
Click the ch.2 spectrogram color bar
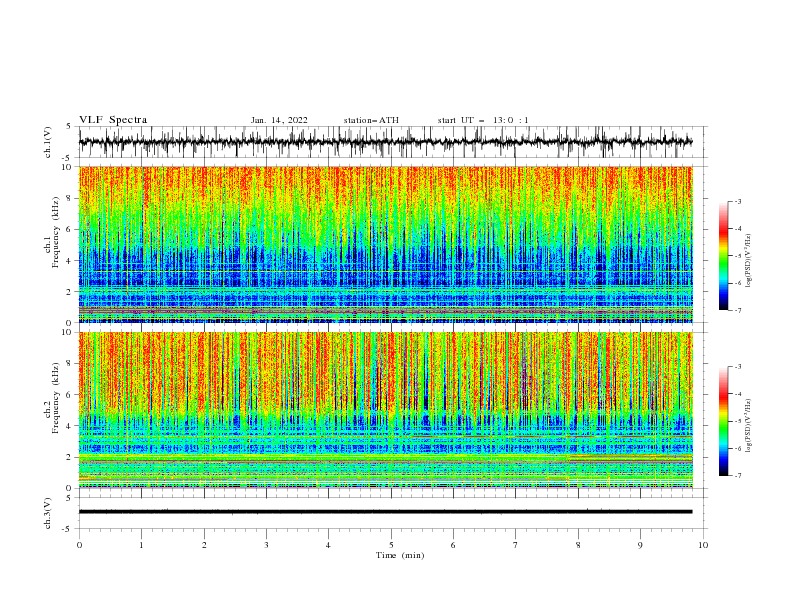(x=724, y=421)
